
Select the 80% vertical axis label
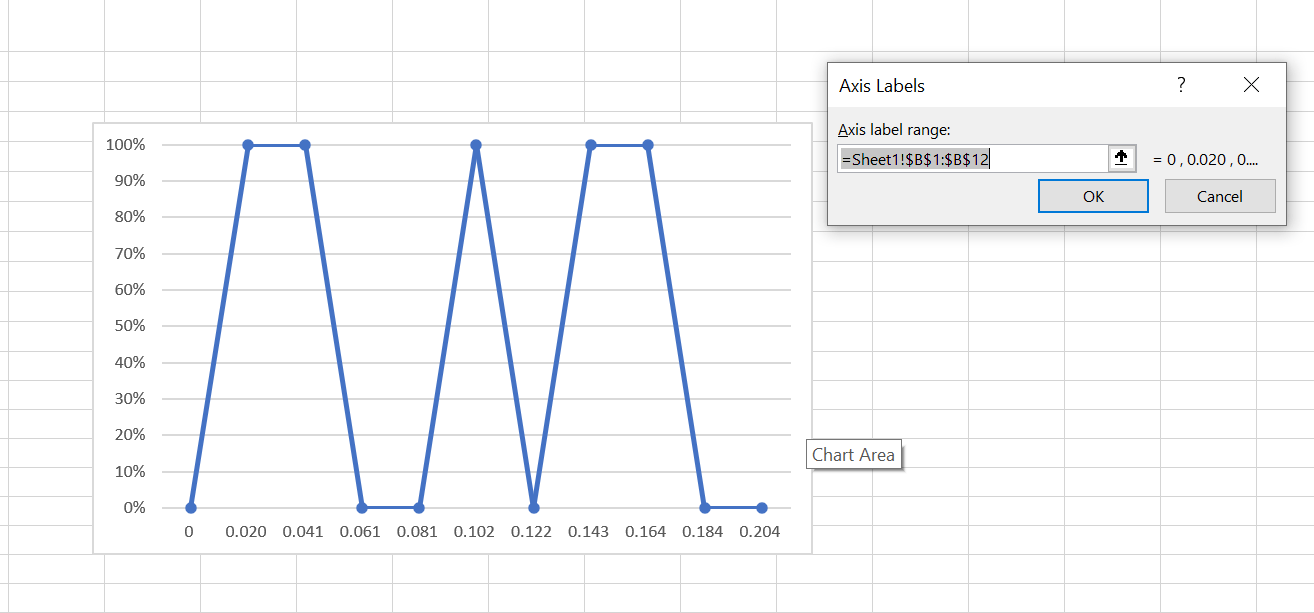tap(129, 217)
